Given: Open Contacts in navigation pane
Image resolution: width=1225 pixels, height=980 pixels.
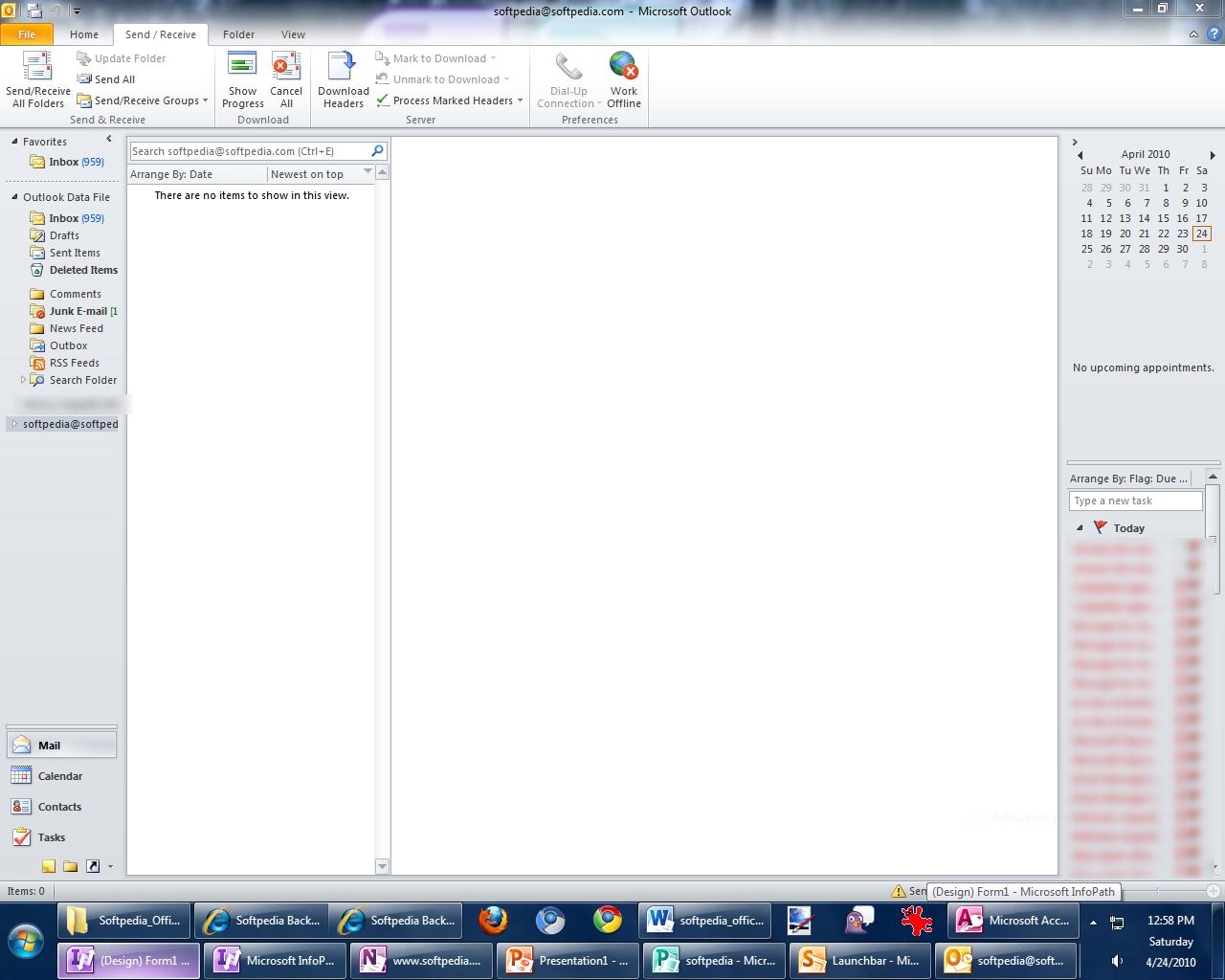Looking at the screenshot, I should 59,807.
